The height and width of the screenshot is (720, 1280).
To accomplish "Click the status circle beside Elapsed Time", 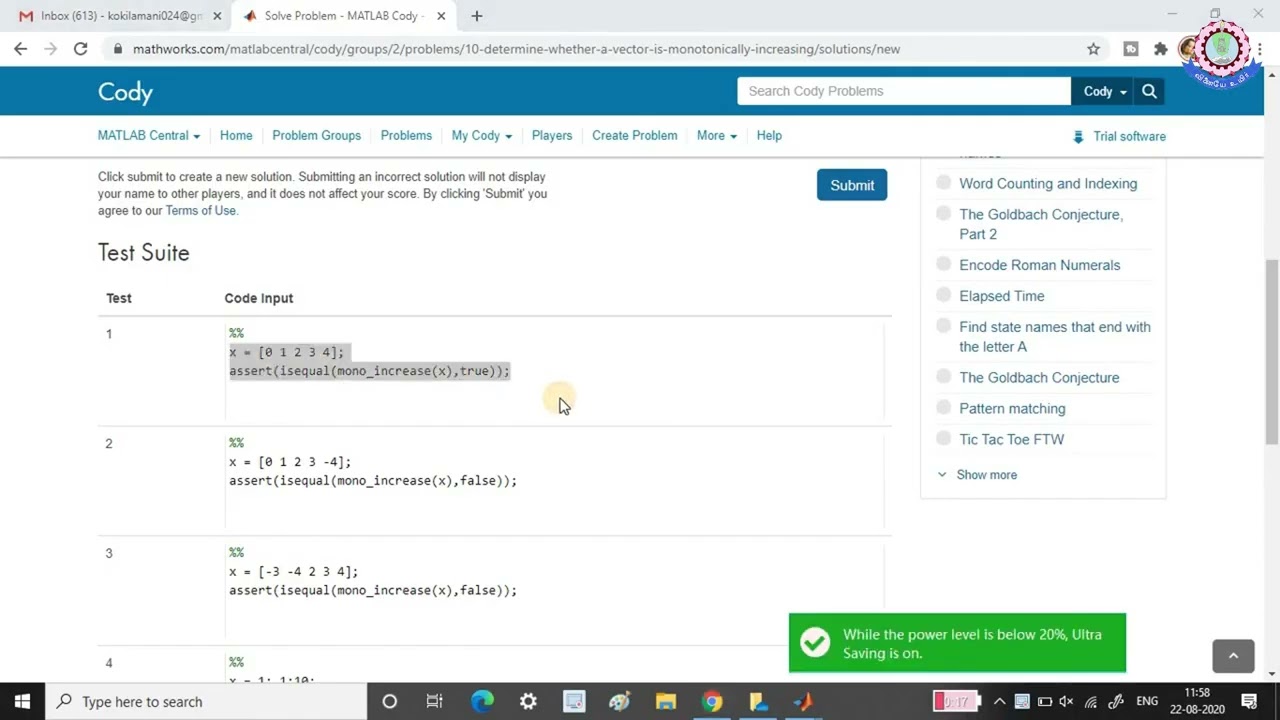I will 943,295.
